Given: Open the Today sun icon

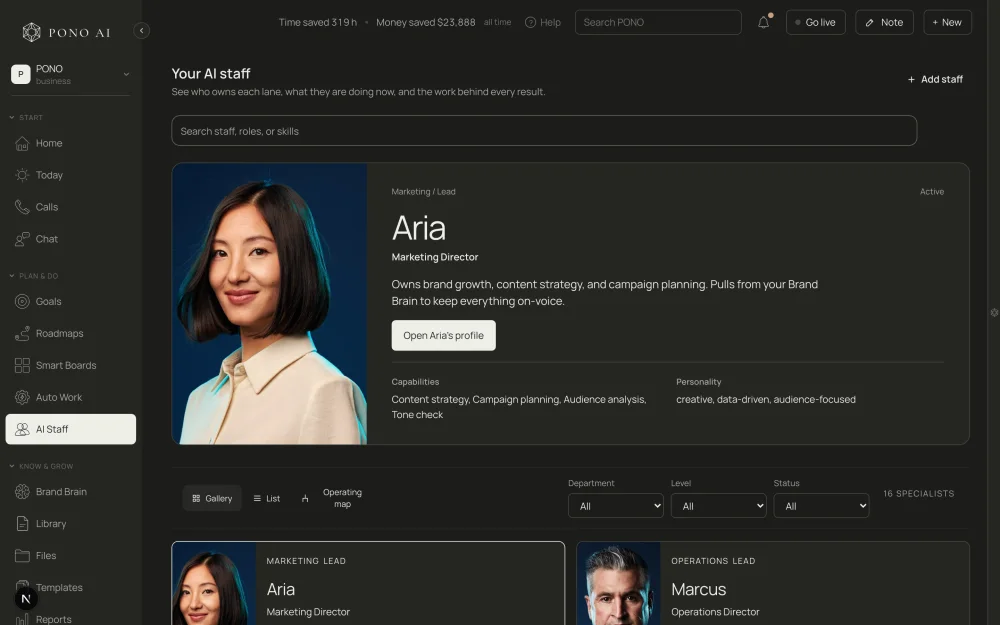Looking at the screenshot, I should [22, 175].
